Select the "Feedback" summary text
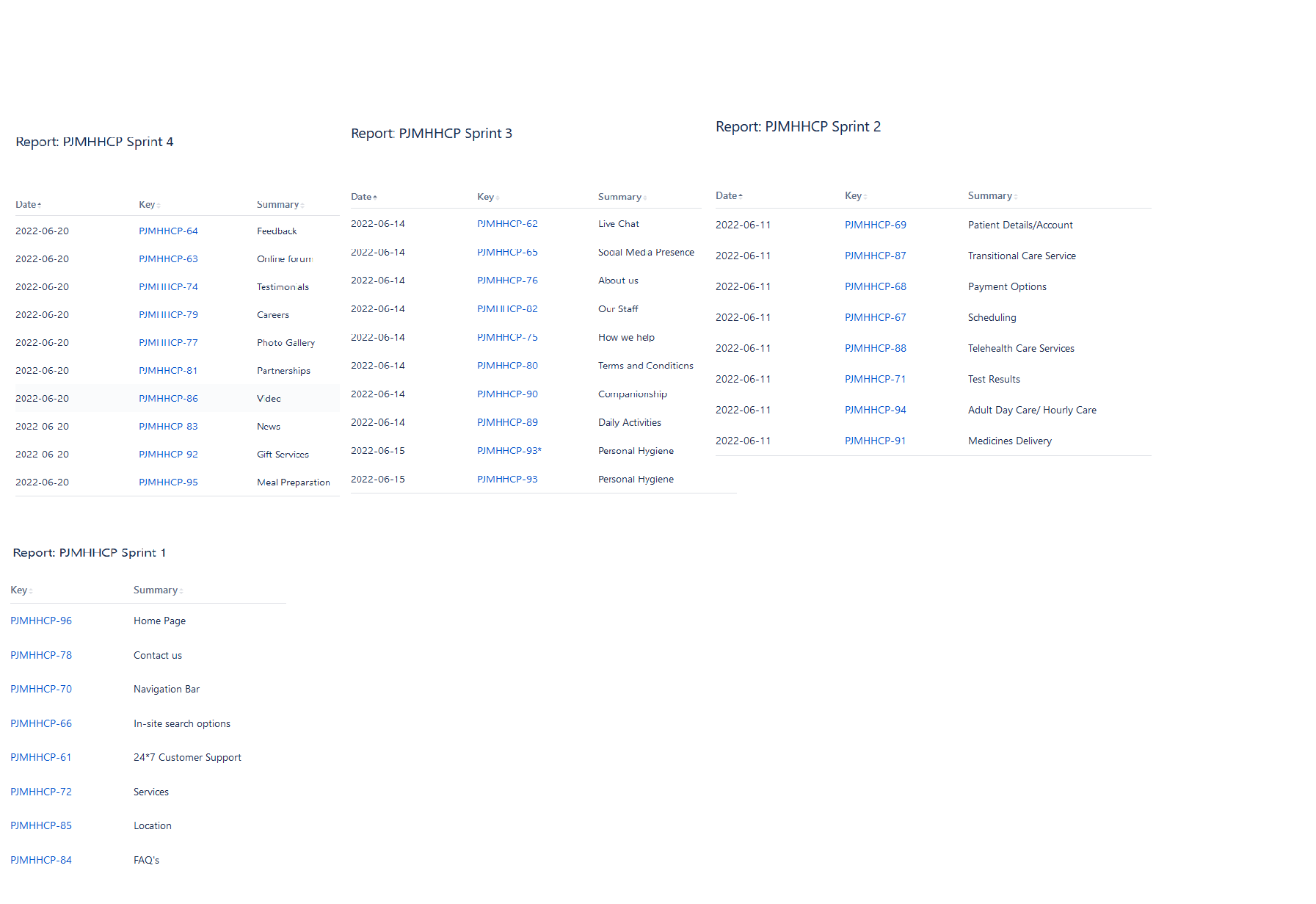Screen dimensions: 1316x904 [277, 231]
